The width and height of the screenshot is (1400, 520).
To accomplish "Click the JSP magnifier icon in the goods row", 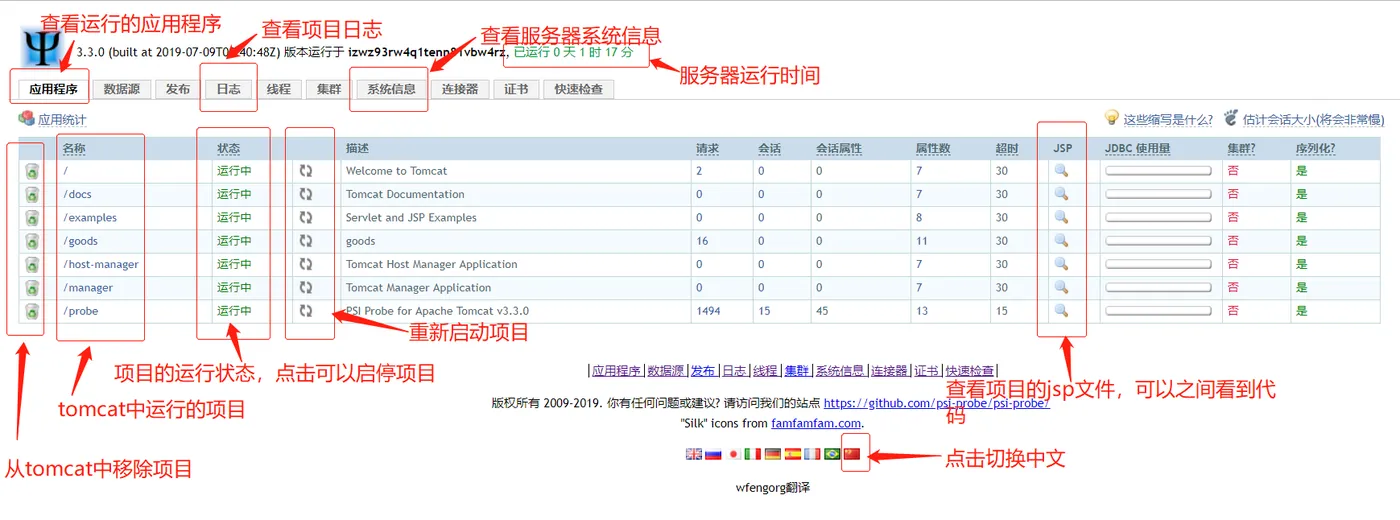I will [x=1061, y=241].
